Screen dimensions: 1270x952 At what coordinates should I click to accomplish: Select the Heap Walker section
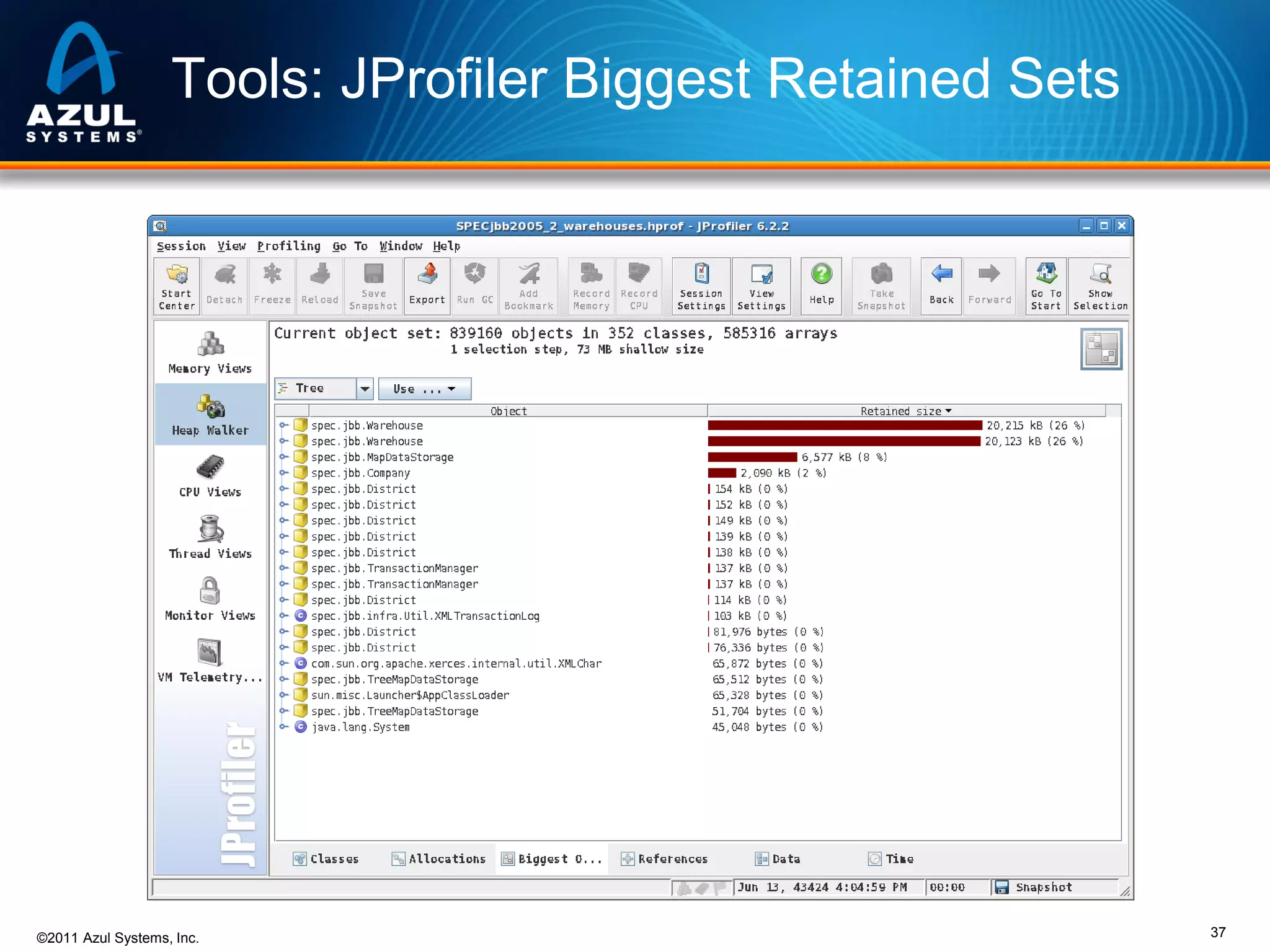tap(210, 415)
